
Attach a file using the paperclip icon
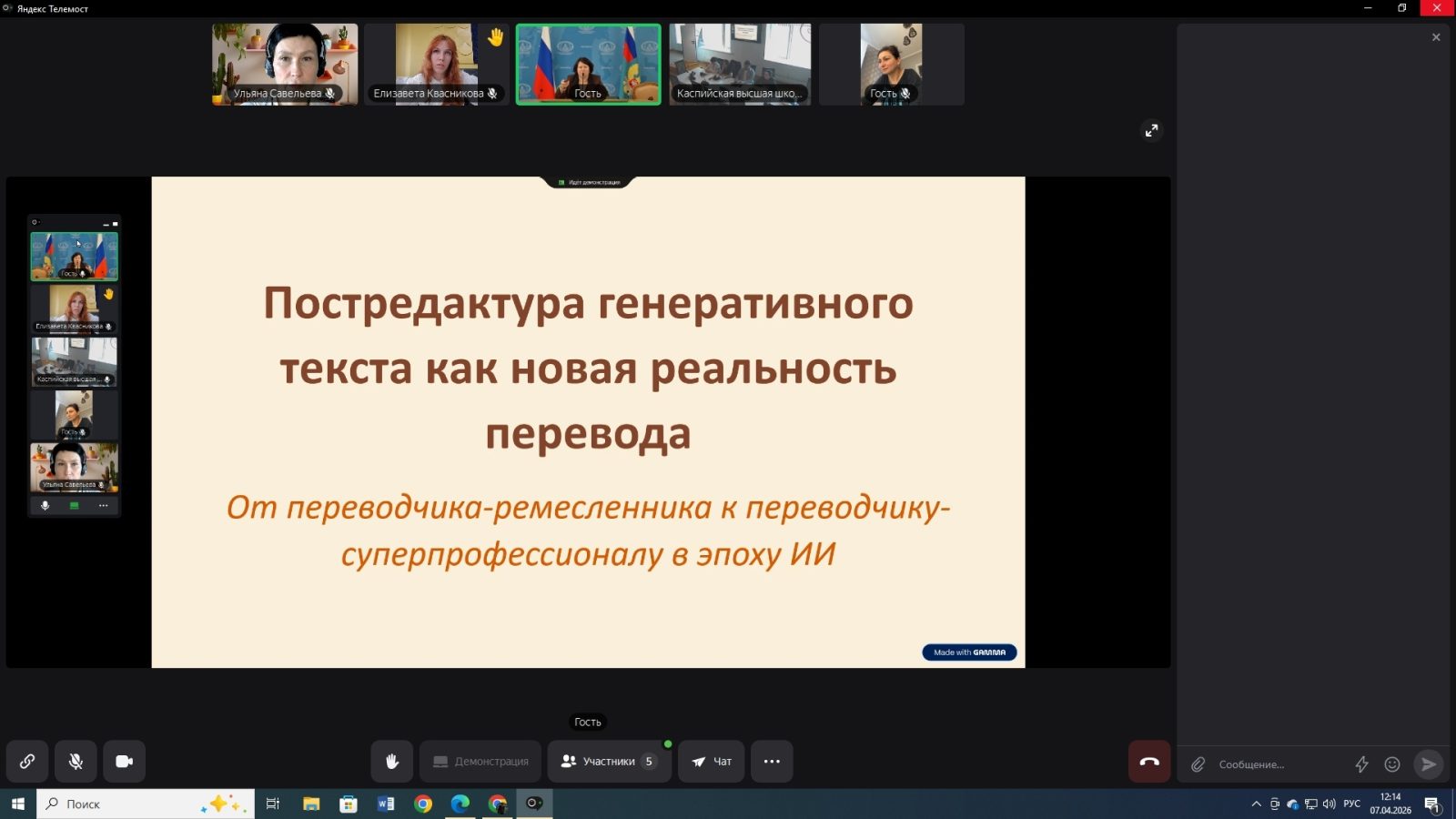click(1198, 764)
